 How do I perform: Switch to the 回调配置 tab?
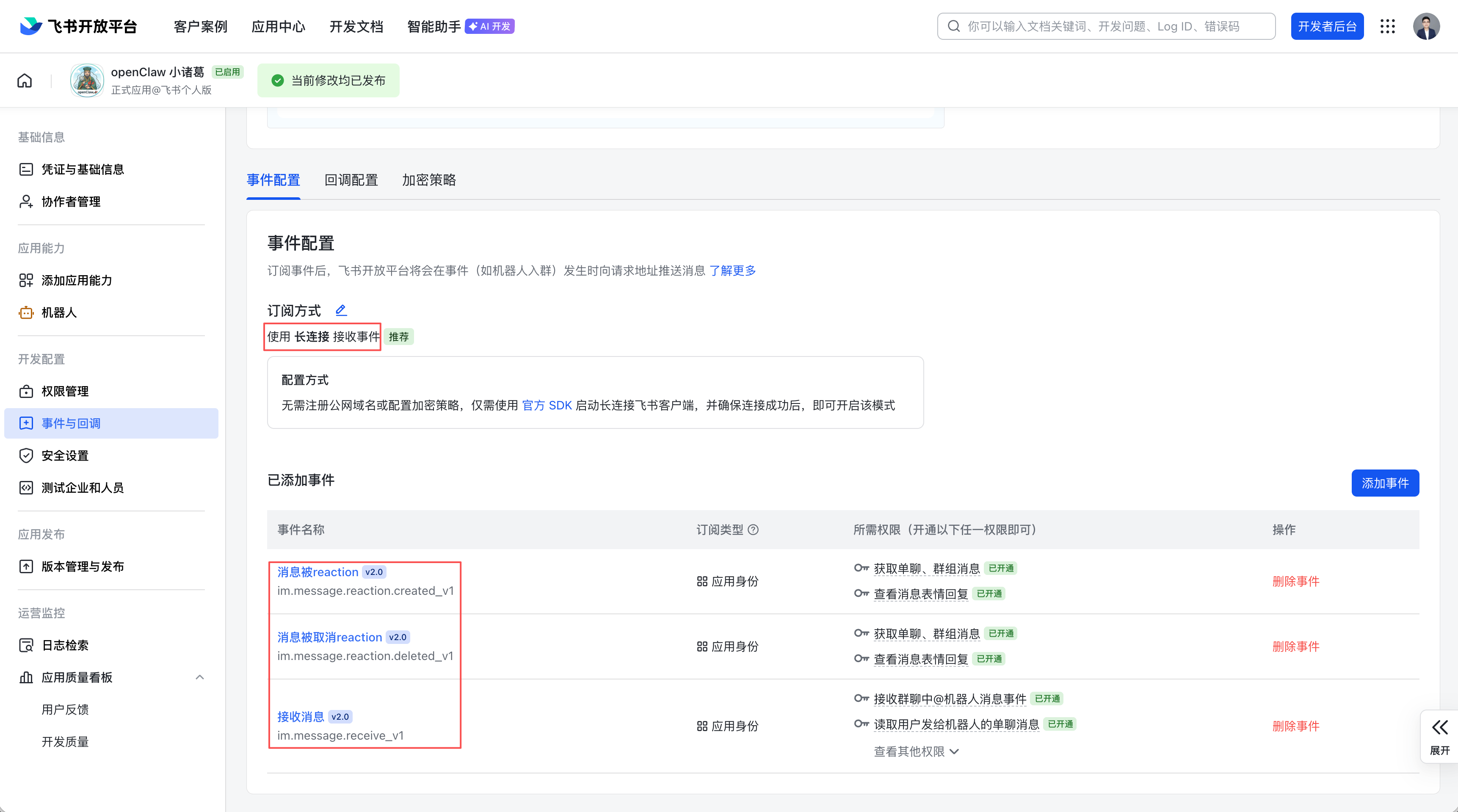click(x=351, y=180)
